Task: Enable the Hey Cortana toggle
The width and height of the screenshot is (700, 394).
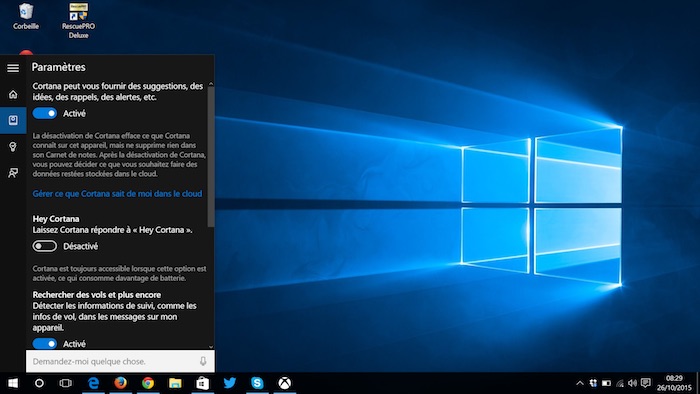Action: point(45,246)
